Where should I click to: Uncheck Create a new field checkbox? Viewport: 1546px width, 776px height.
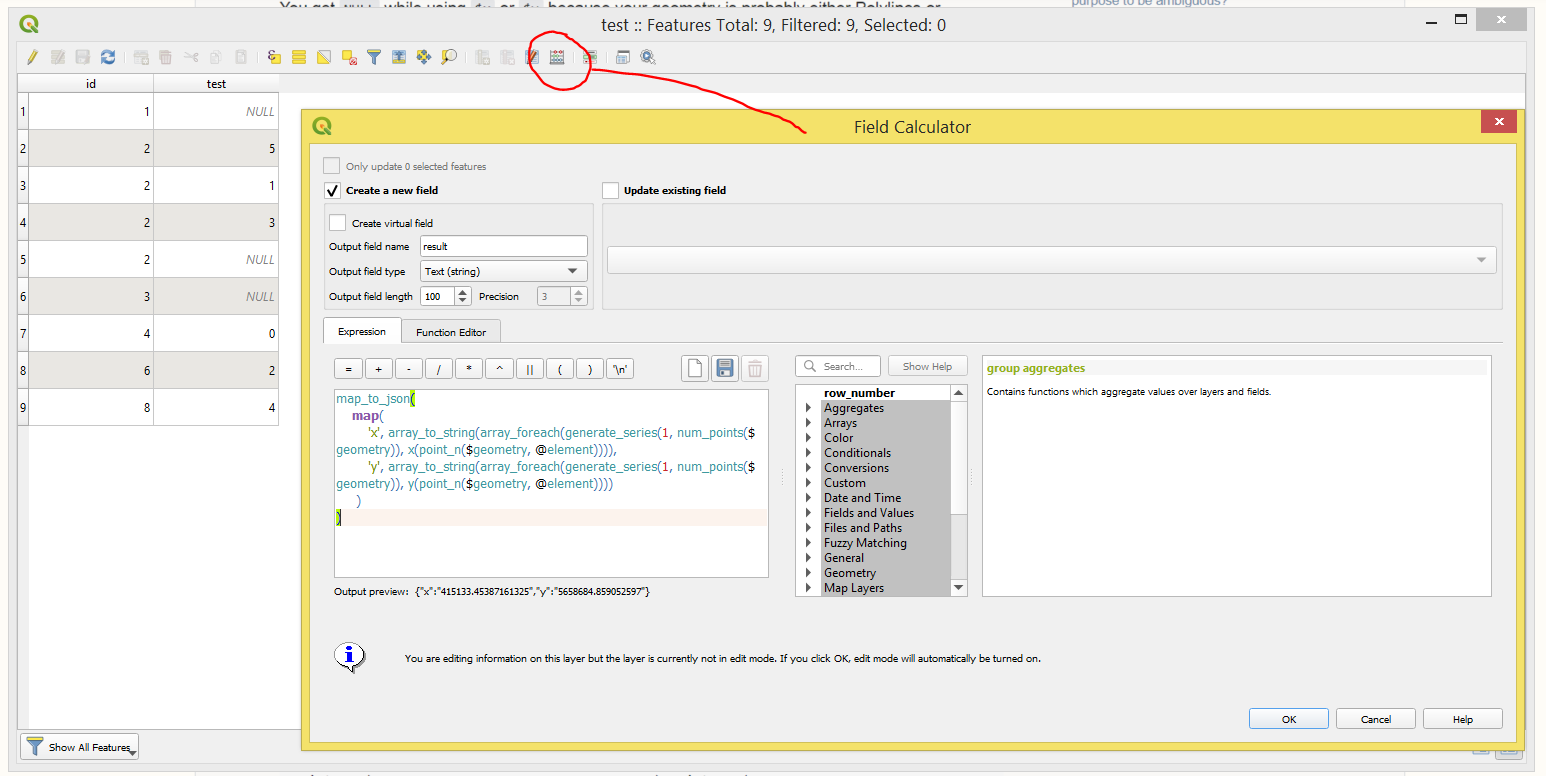(x=333, y=190)
